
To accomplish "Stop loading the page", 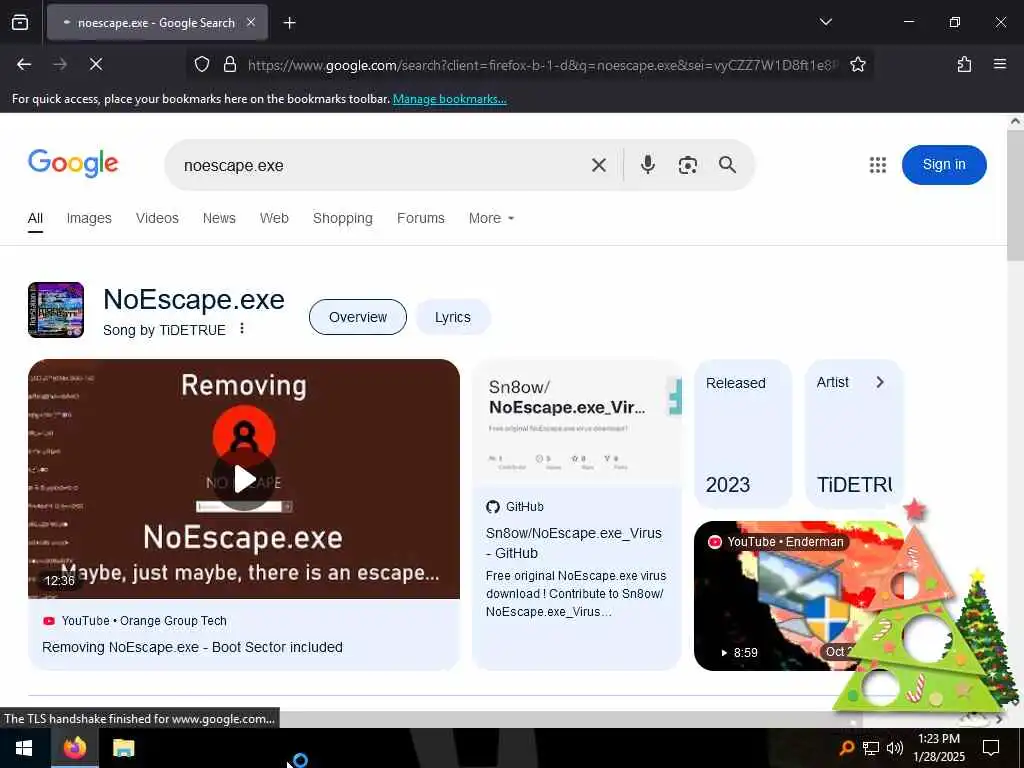I will (96, 64).
